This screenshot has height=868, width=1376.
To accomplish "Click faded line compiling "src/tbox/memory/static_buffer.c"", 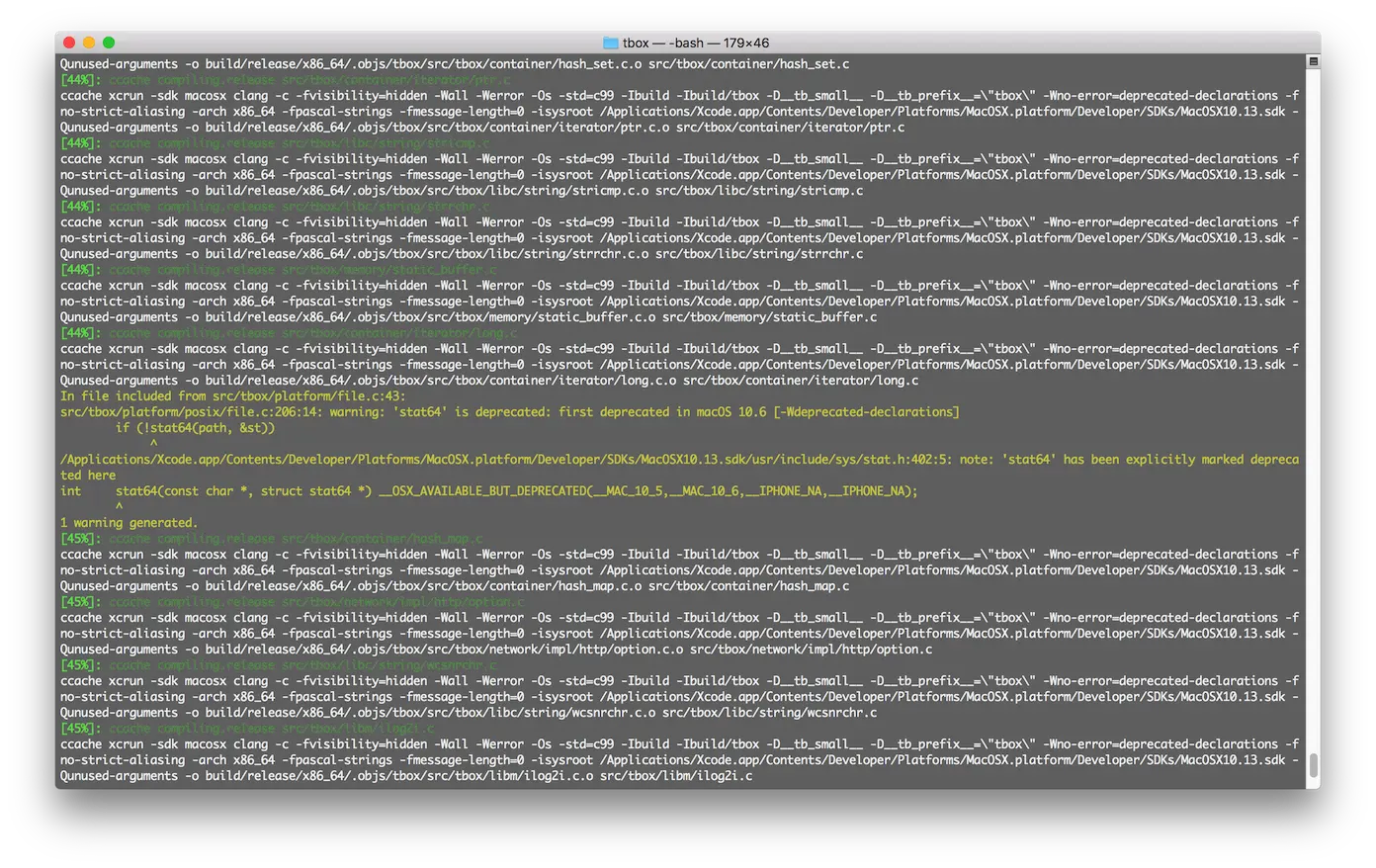I will [302, 270].
